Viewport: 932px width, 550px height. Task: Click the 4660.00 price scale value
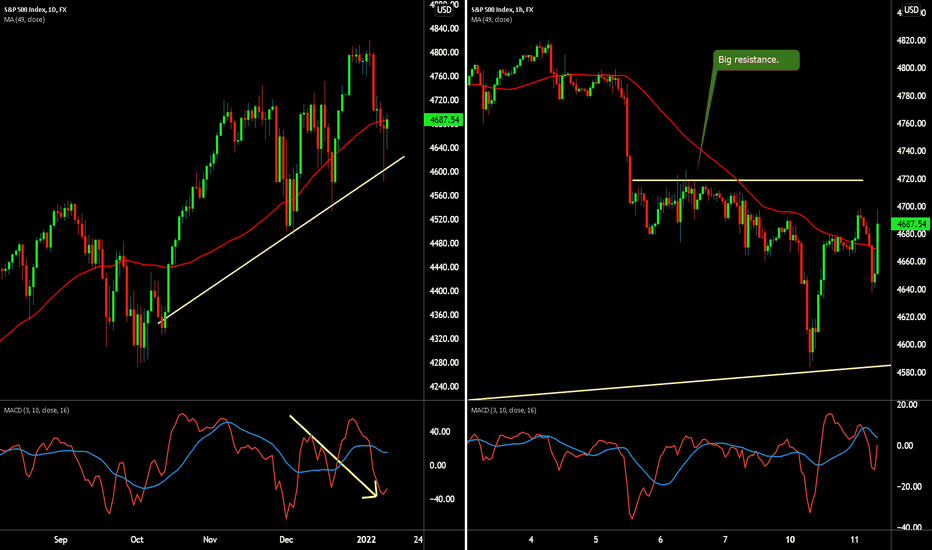point(911,262)
